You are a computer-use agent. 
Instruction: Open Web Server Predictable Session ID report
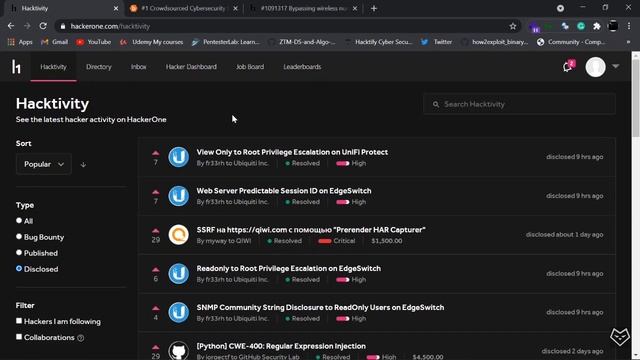(284, 191)
